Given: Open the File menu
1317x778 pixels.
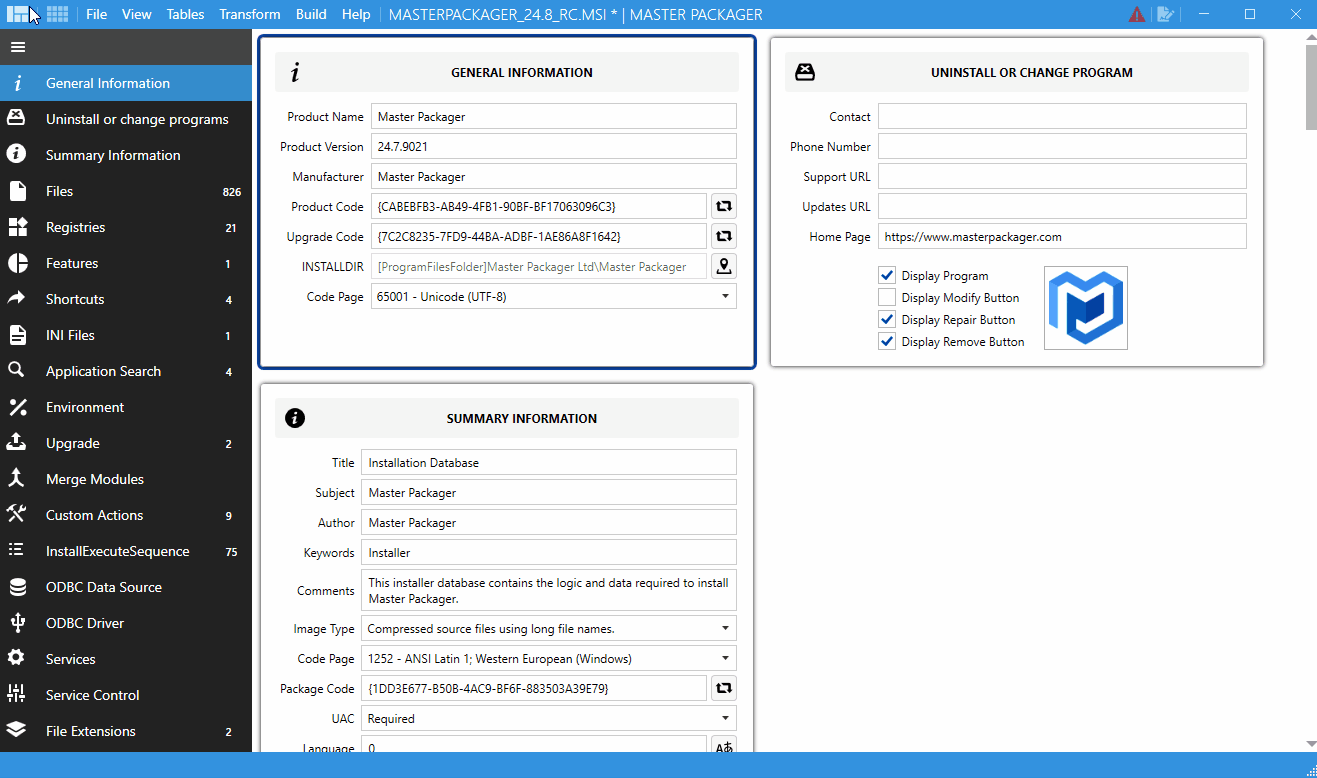Looking at the screenshot, I should pyautogui.click(x=96, y=14).
